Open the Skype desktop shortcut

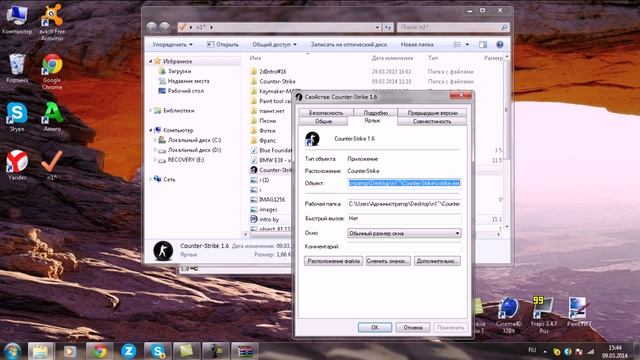coord(17,116)
